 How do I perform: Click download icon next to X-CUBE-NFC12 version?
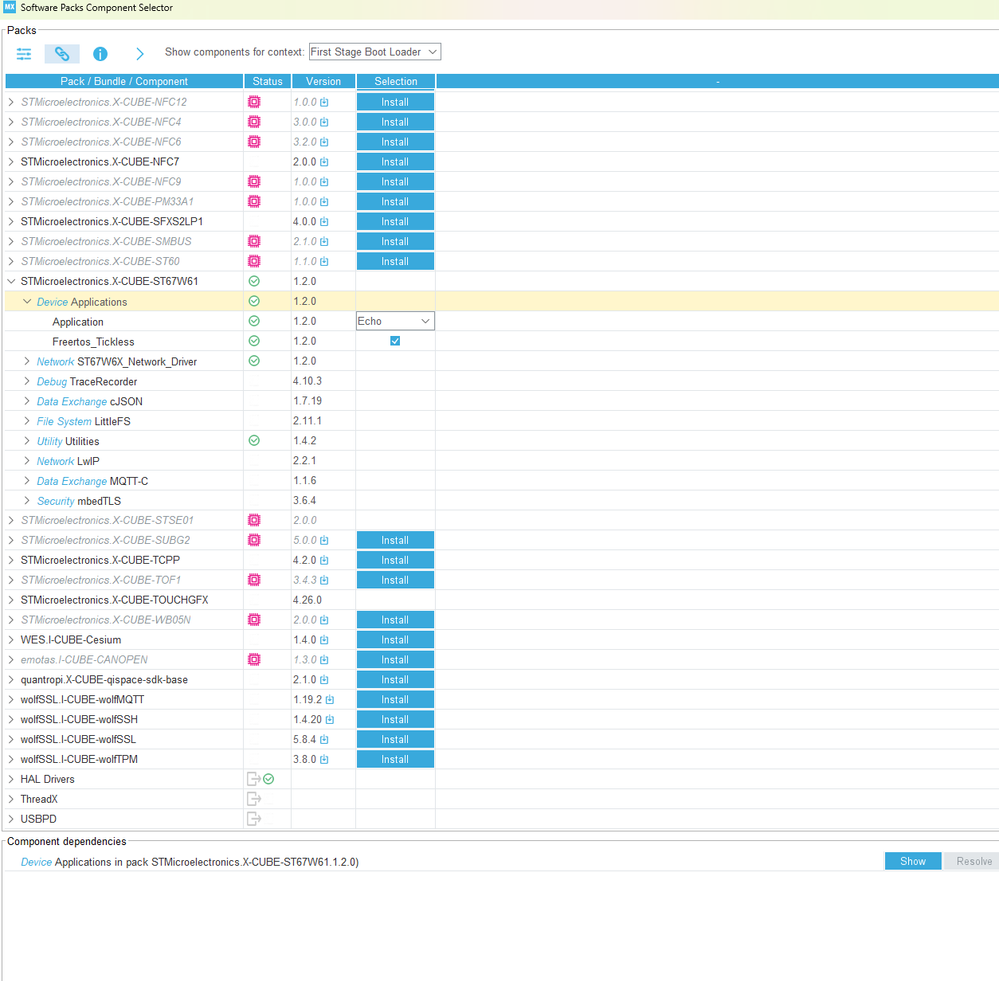324,102
